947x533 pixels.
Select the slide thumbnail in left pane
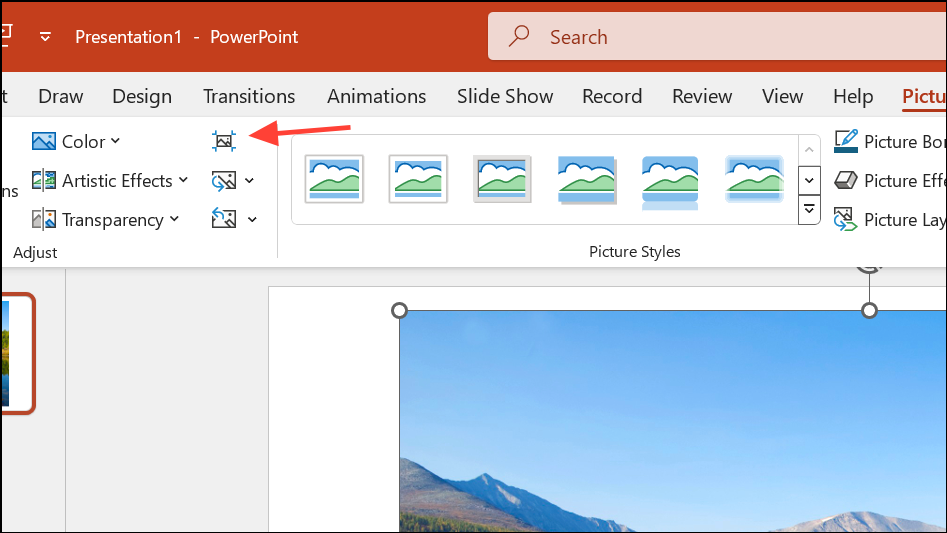pyautogui.click(x=17, y=353)
